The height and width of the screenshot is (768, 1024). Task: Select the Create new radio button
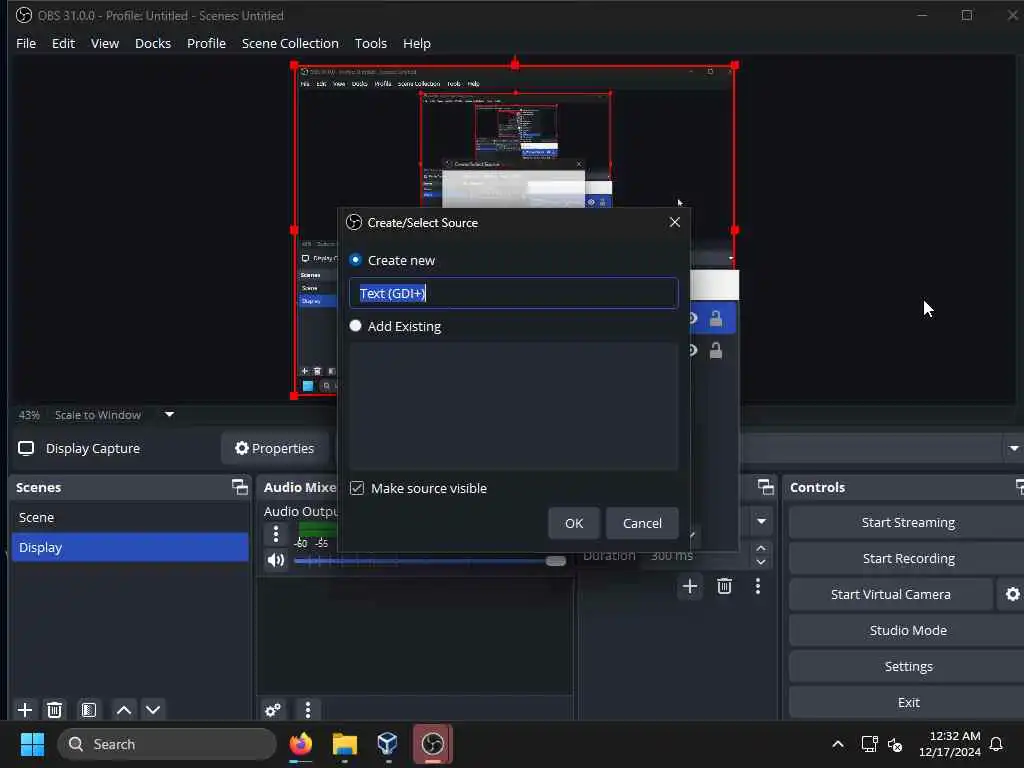coord(355,260)
